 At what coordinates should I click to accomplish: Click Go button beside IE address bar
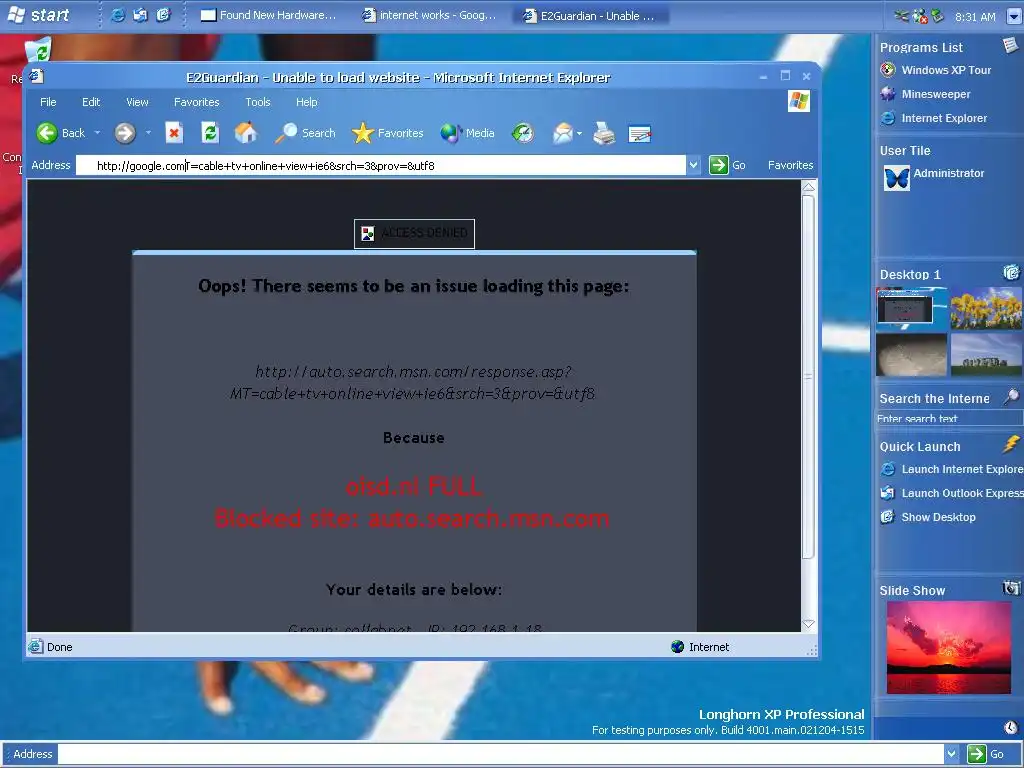point(728,165)
